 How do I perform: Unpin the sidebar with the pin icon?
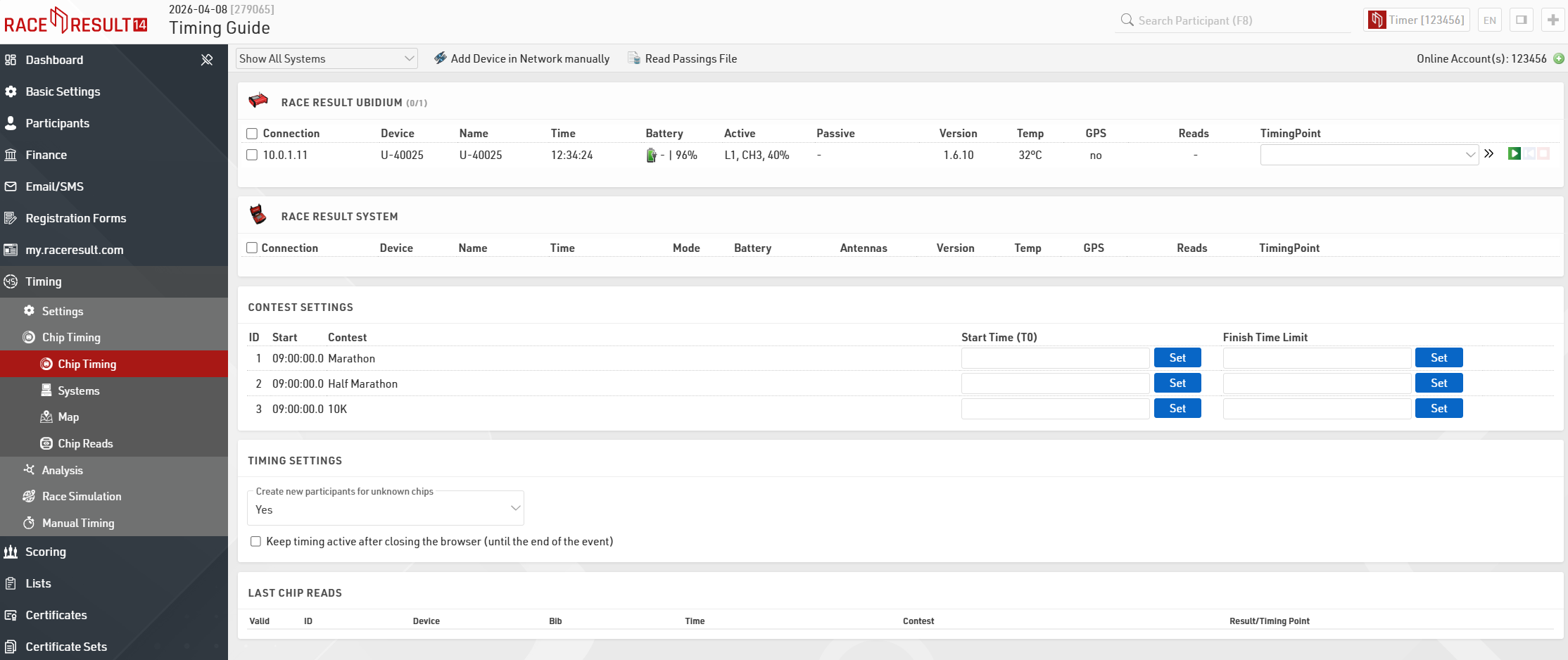point(207,60)
